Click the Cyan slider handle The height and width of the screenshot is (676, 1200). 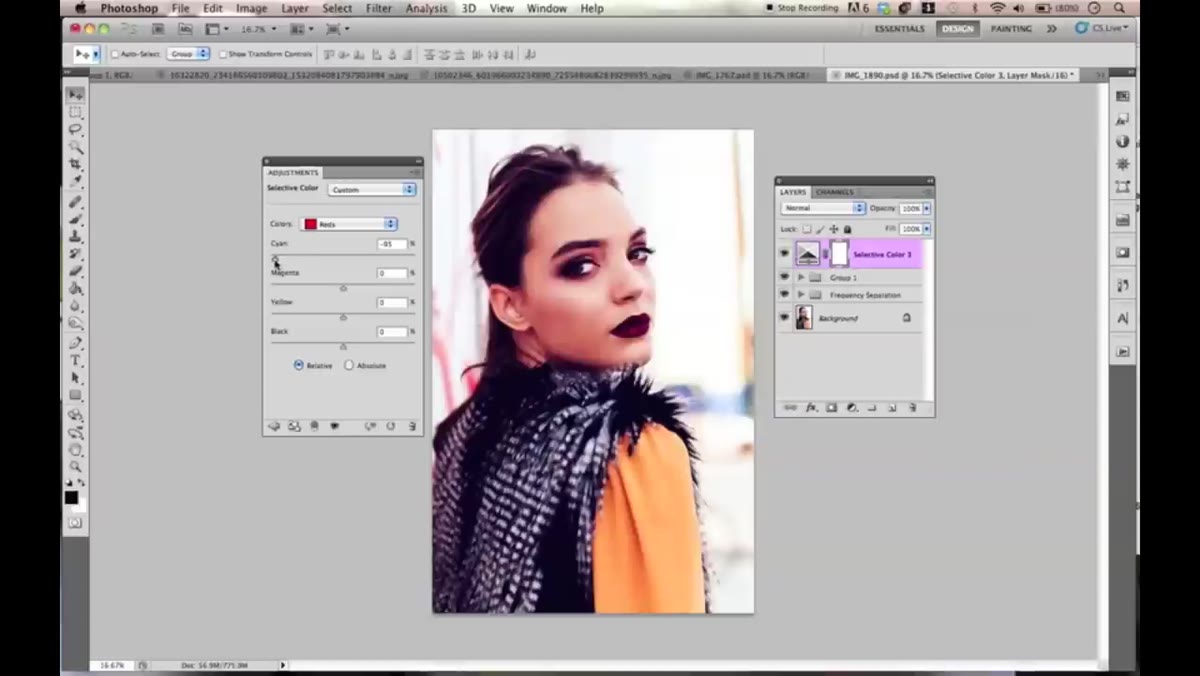click(x=276, y=259)
